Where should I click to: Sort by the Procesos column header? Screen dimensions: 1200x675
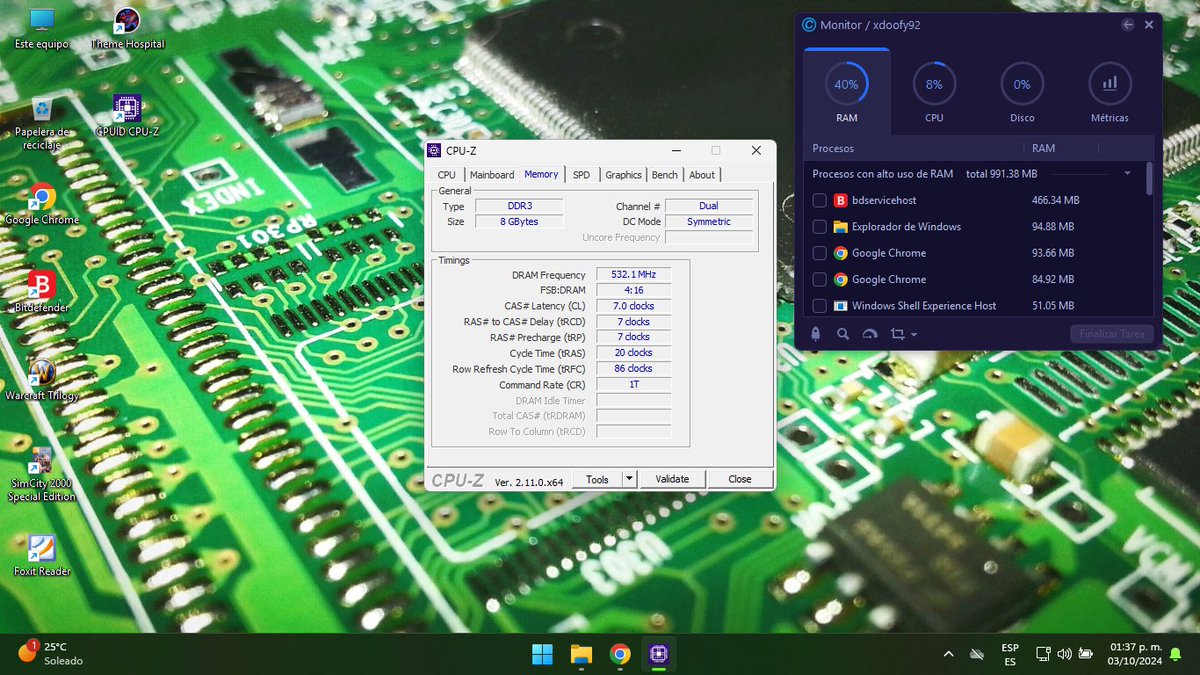click(835, 148)
